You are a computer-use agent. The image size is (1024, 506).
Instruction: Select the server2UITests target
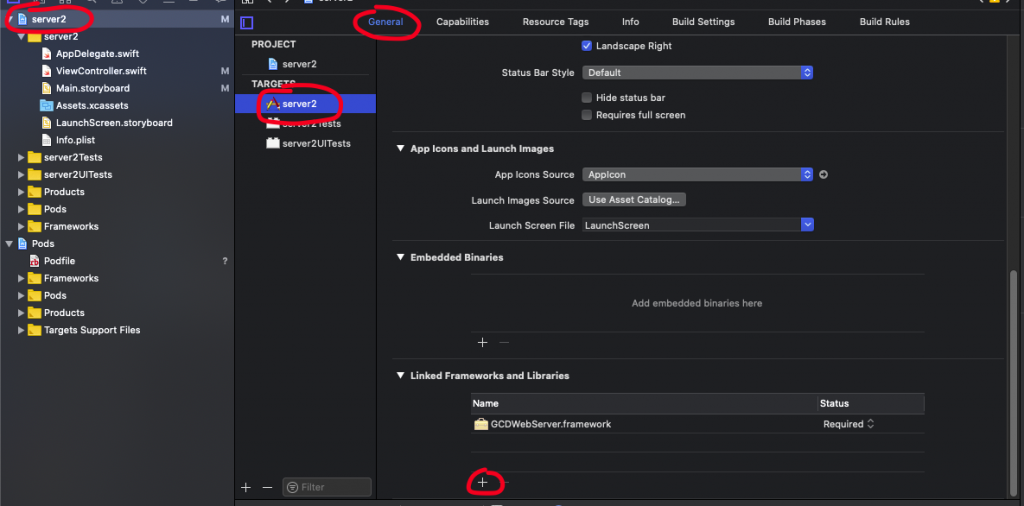(x=316, y=143)
